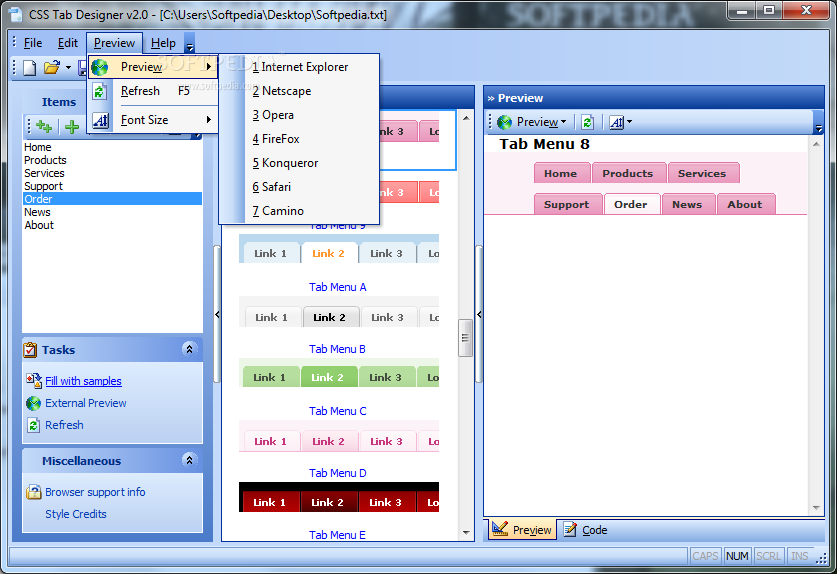Expand the Font Size submenu arrow
The image size is (837, 574).
(x=209, y=120)
